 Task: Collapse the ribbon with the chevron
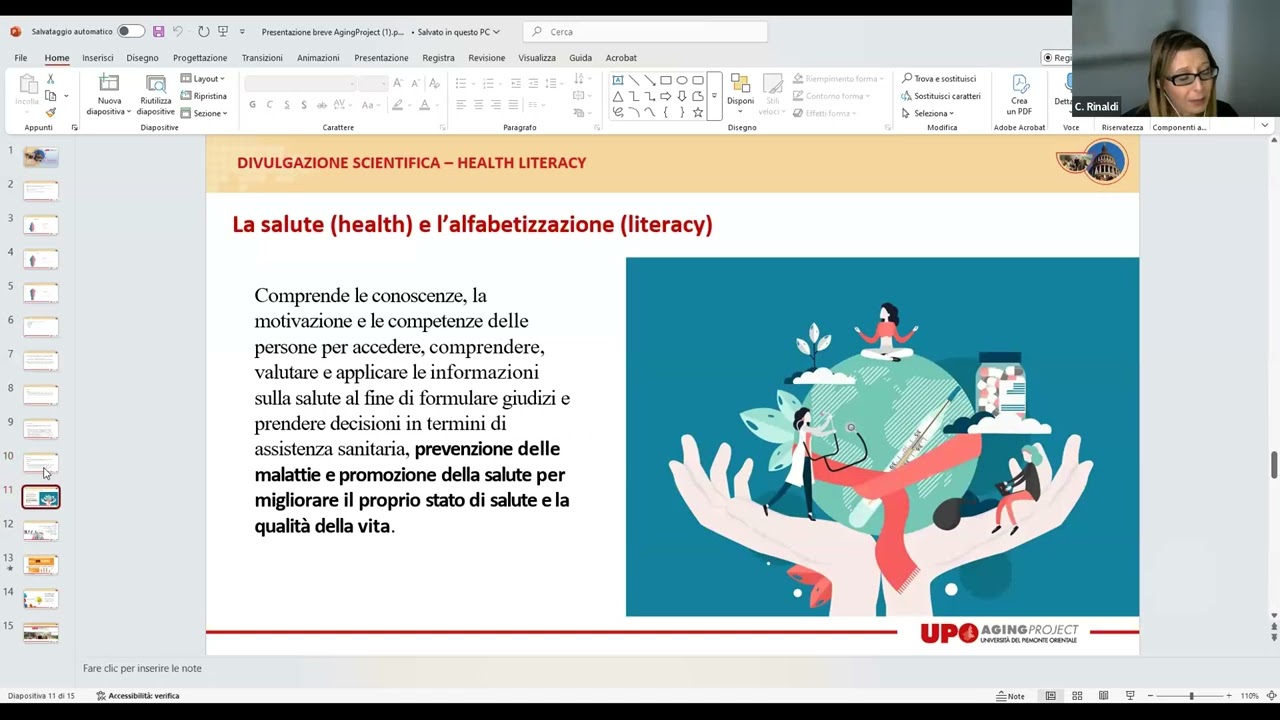coord(1265,126)
